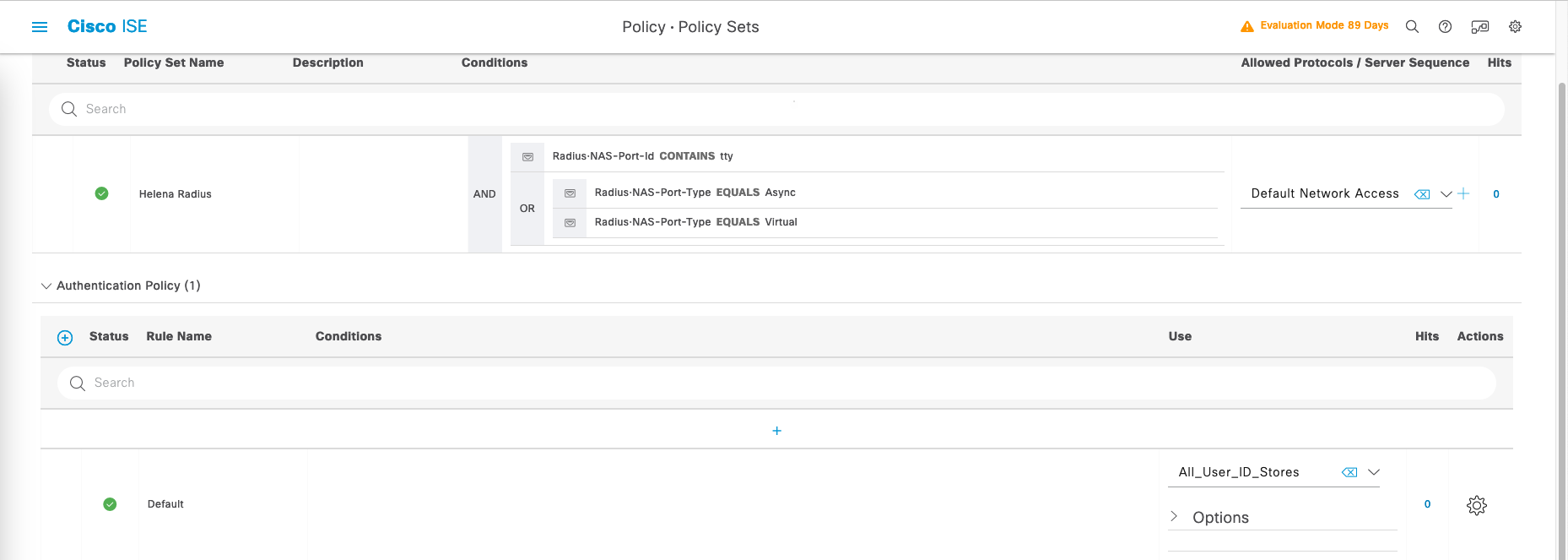Image resolution: width=1568 pixels, height=560 pixels.
Task: Open the Default Network Access dropdown
Action: 1446,194
